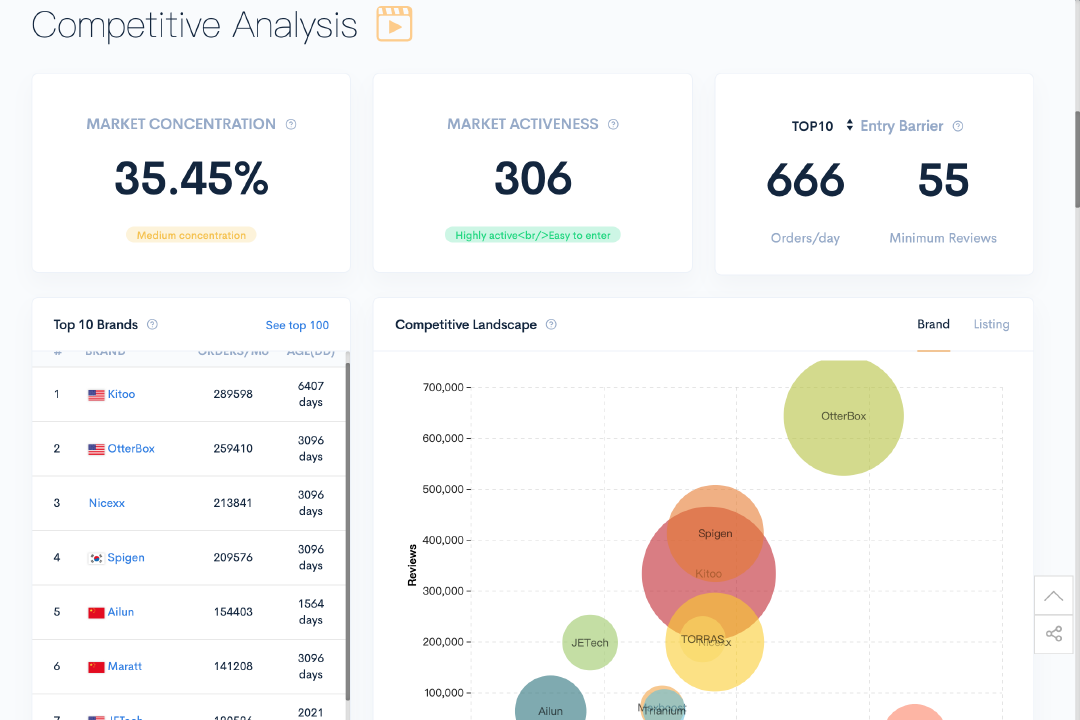
Task: Open the video tutorial icon beside Competitive Analysis
Action: coord(394,24)
